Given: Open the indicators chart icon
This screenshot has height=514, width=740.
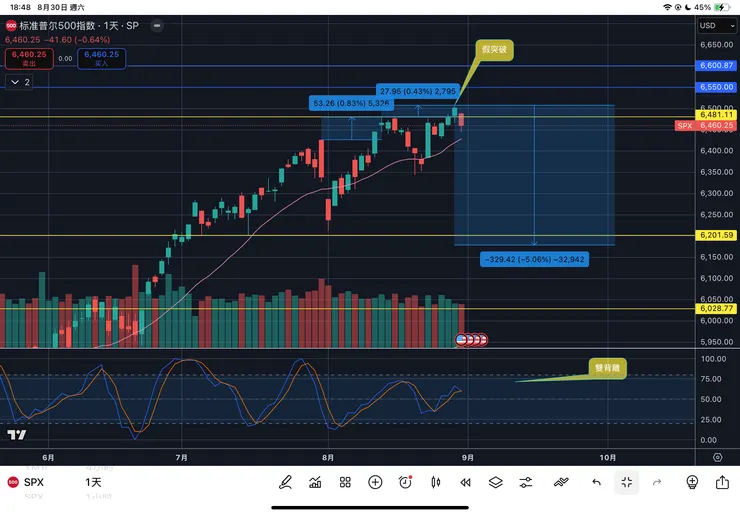Looking at the screenshot, I should click(x=315, y=482).
